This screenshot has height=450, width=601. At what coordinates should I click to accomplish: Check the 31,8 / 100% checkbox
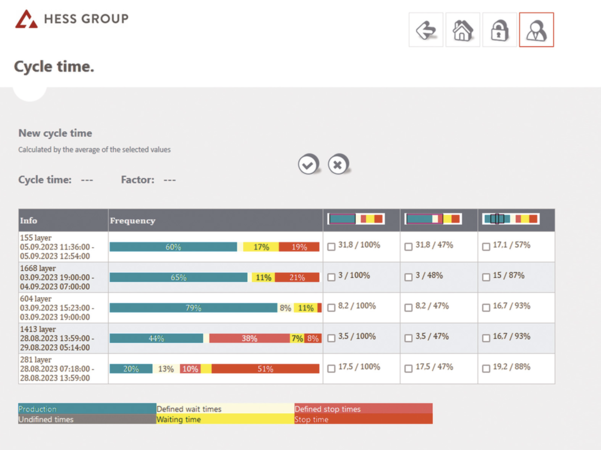click(331, 246)
